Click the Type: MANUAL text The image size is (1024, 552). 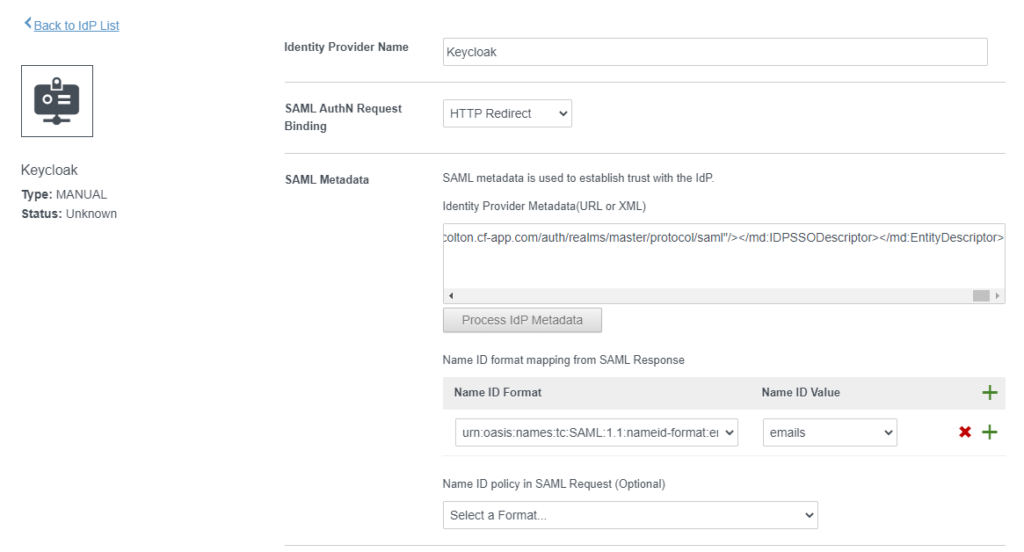point(64,195)
